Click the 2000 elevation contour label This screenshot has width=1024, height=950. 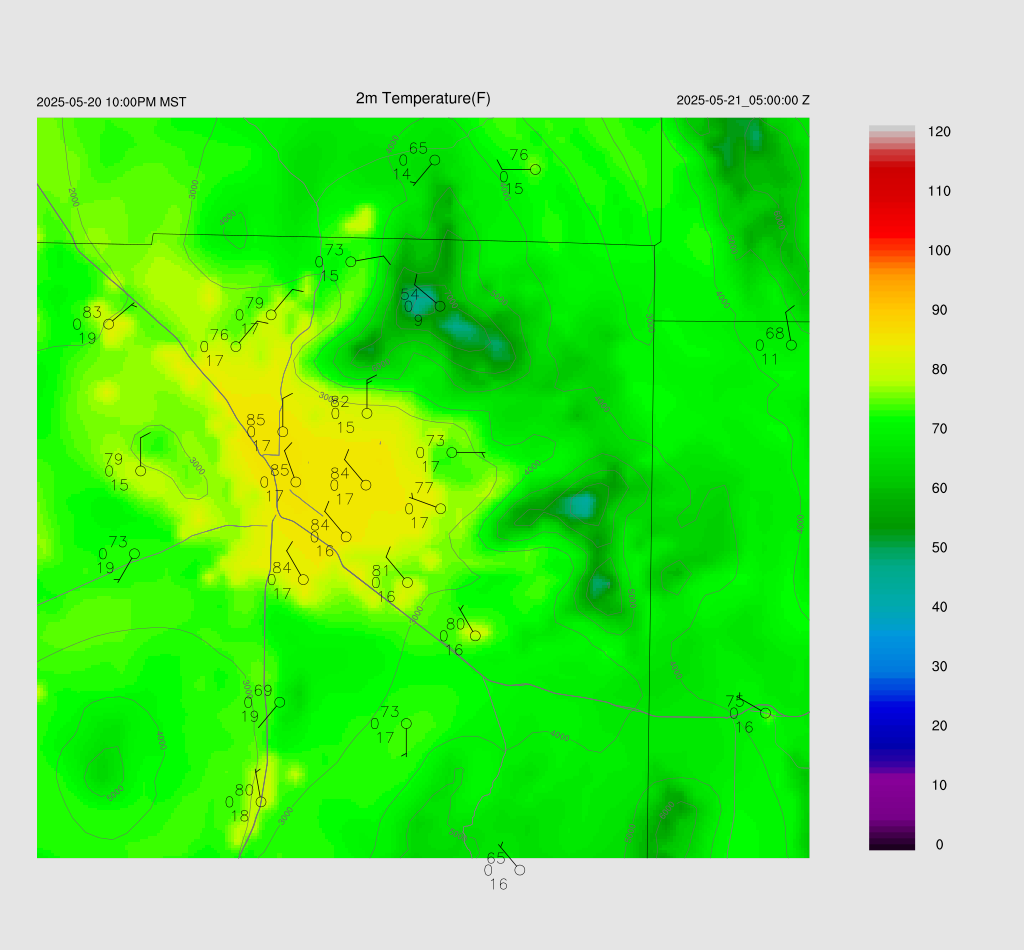click(x=73, y=197)
